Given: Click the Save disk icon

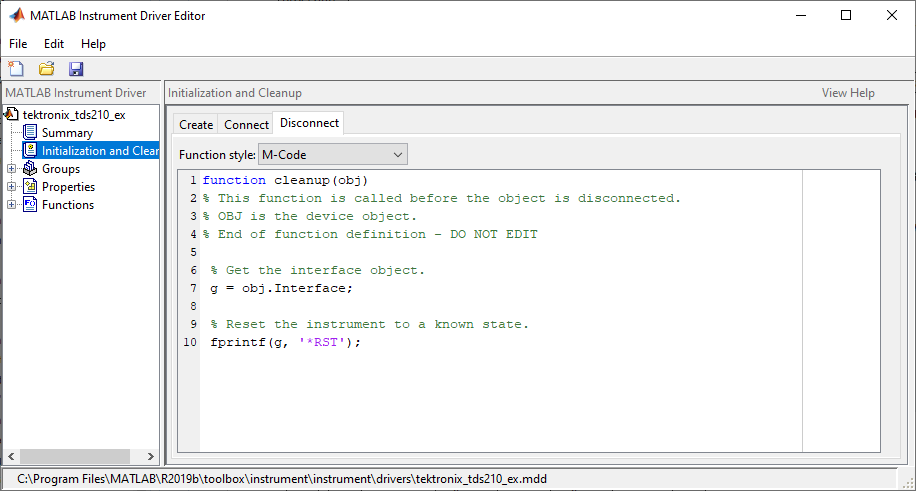Looking at the screenshot, I should [x=76, y=69].
